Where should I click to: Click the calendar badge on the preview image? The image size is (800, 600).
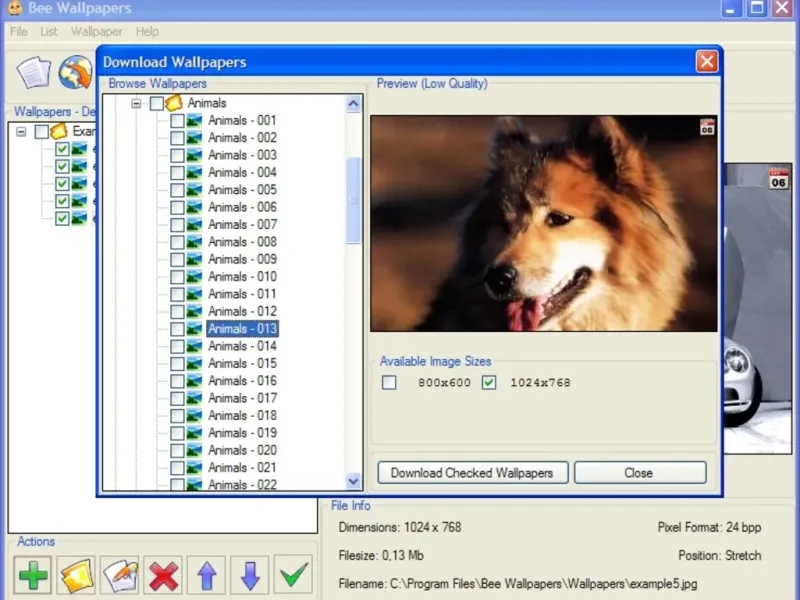coord(707,127)
